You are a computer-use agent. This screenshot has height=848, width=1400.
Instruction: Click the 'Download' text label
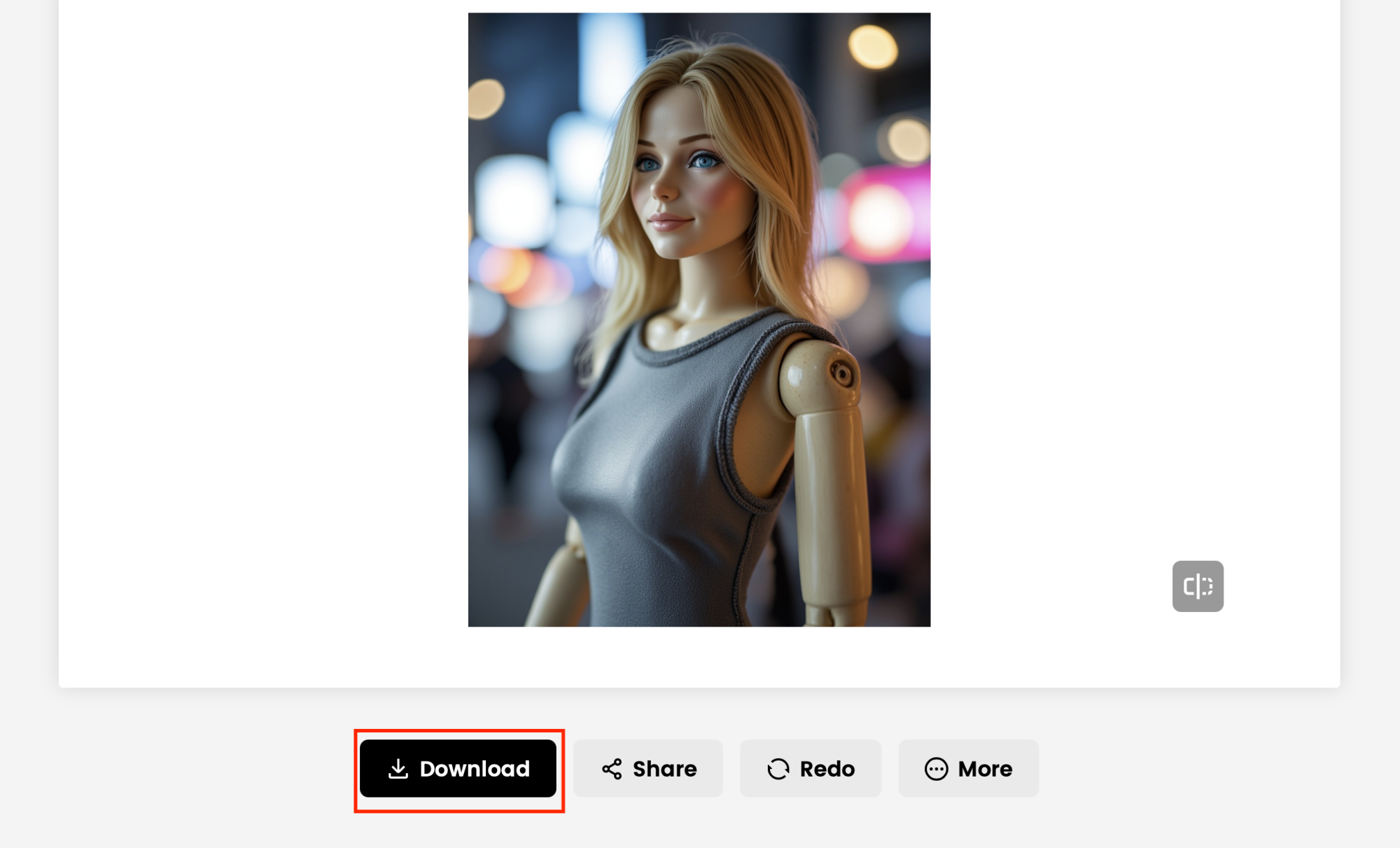pyautogui.click(x=475, y=769)
